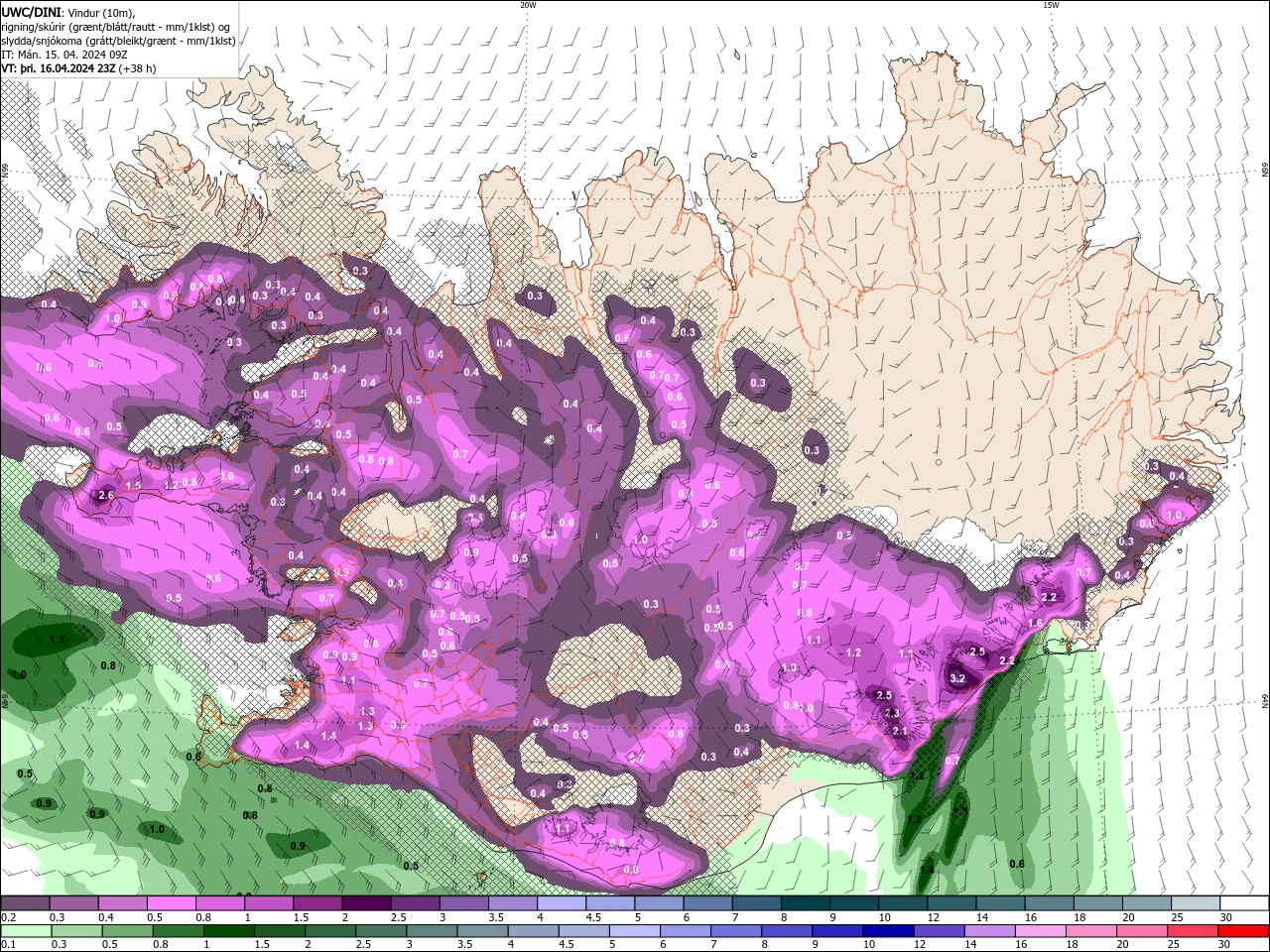The image size is (1270, 952).
Task: Click the '0.1' label in lower legend row
Action: (9, 944)
